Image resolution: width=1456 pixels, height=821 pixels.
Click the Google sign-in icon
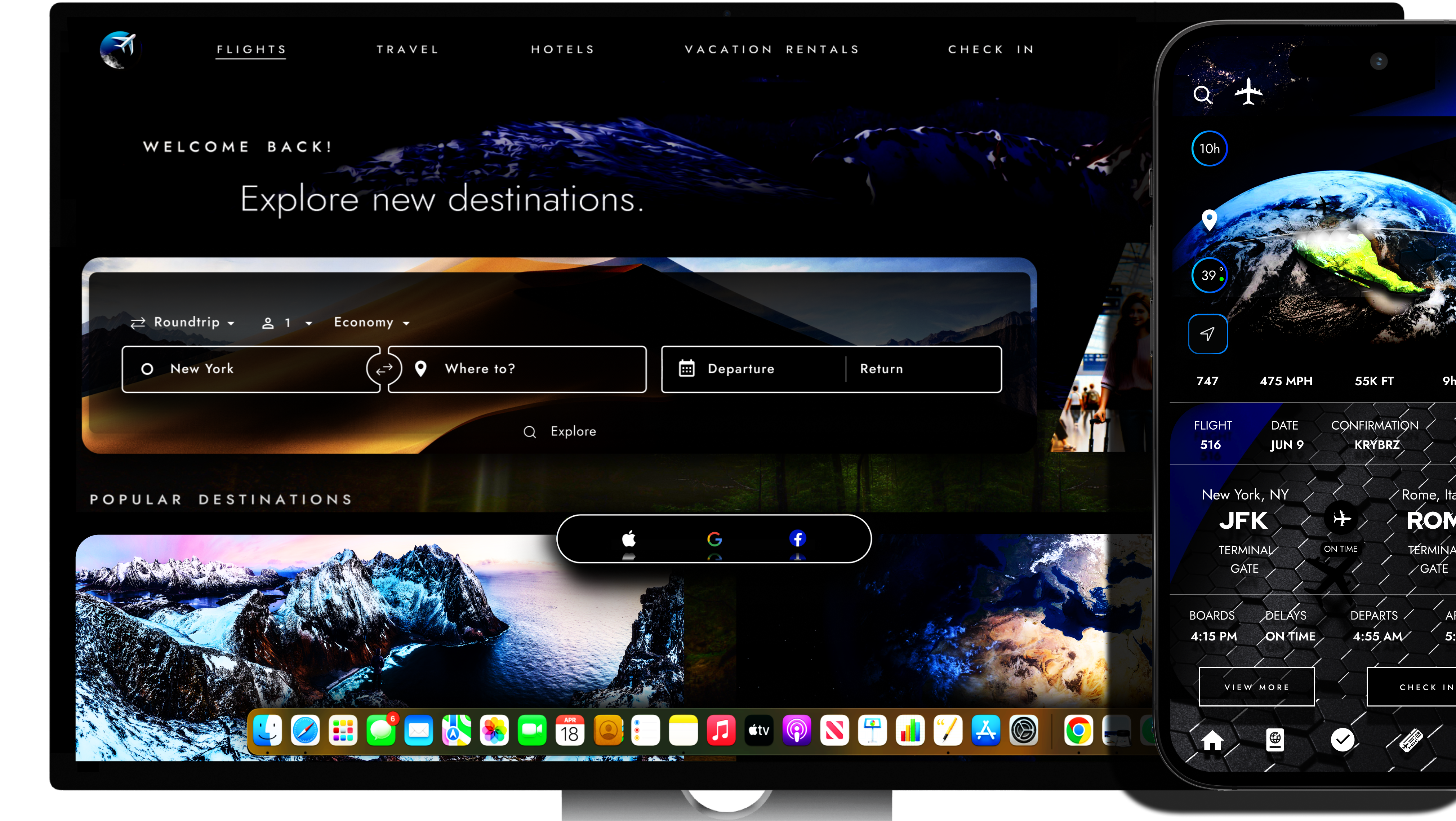point(714,538)
